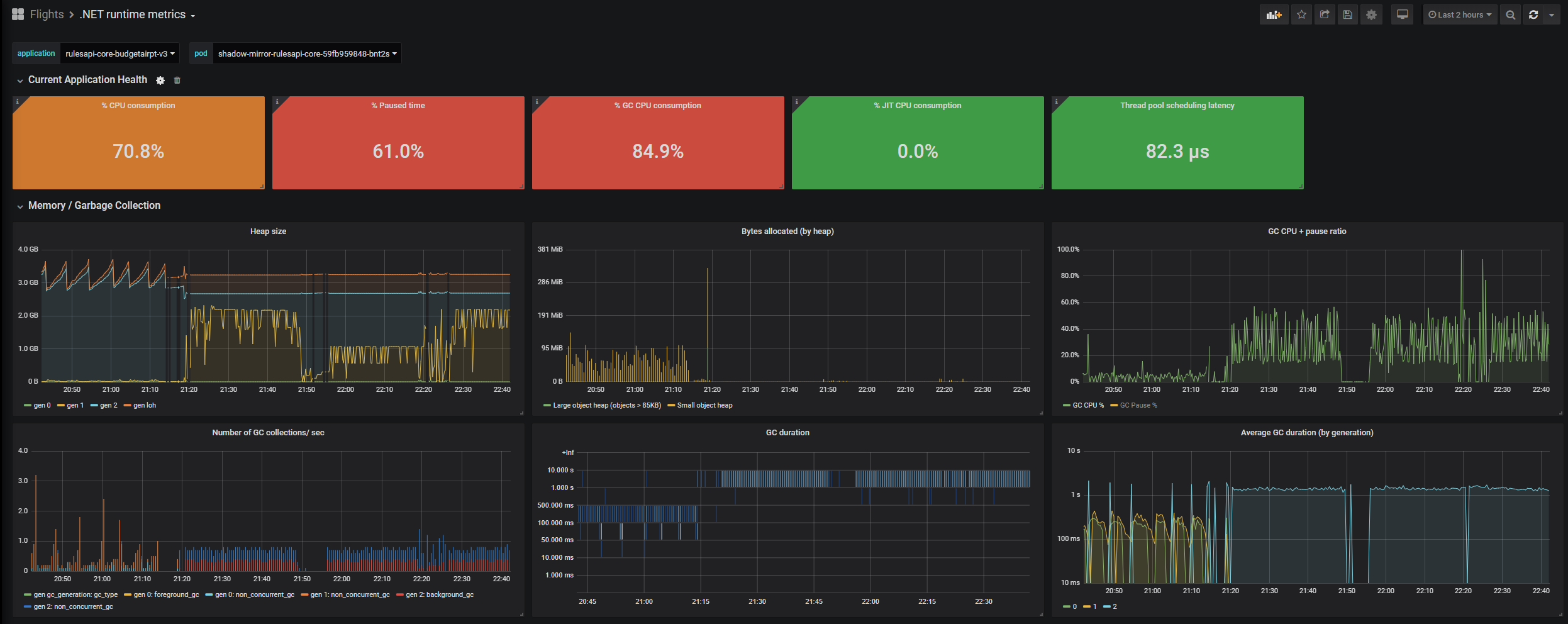Refresh the dashboard
The image size is (1568, 624).
pos(1533,14)
